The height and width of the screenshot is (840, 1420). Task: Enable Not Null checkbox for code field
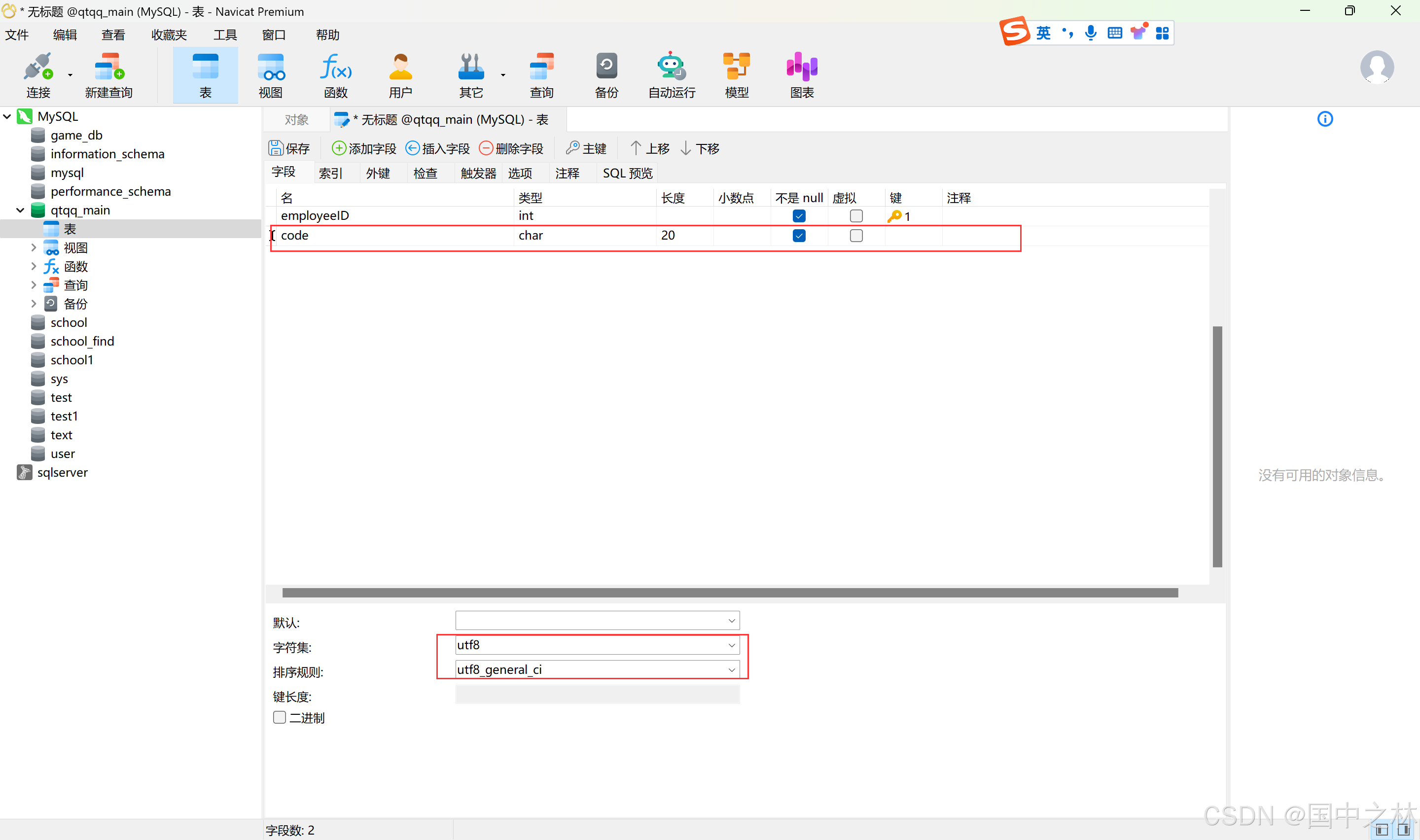(799, 235)
